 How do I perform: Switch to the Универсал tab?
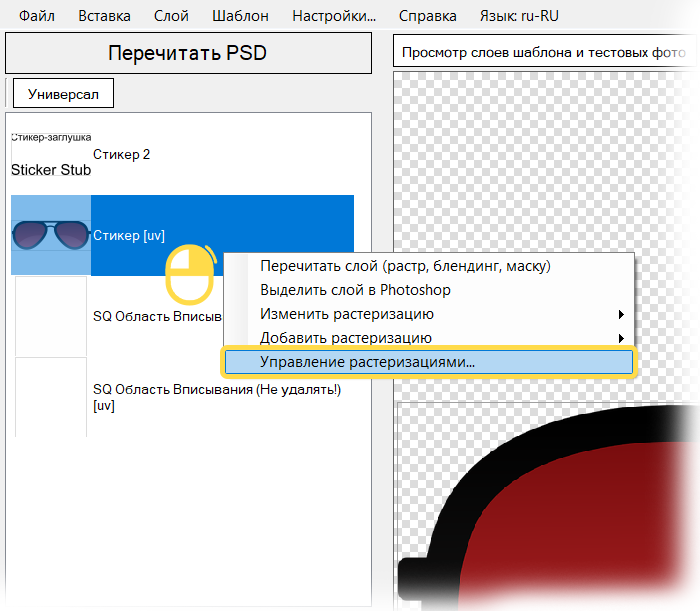[63, 94]
